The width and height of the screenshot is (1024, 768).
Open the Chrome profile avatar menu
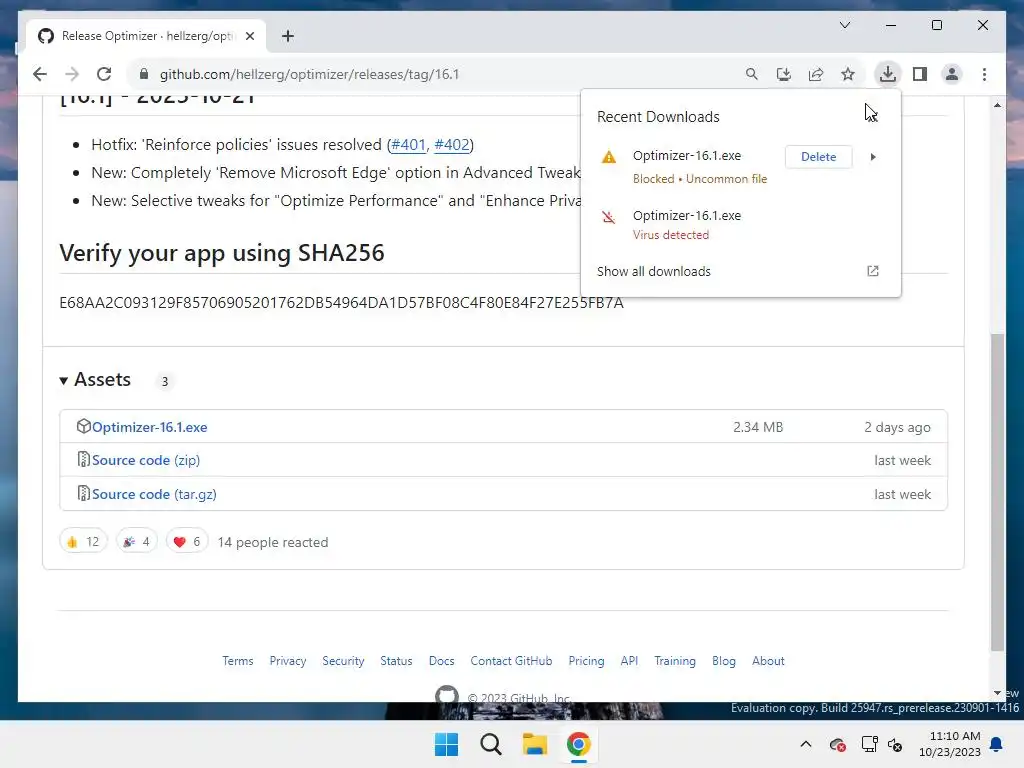point(952,74)
